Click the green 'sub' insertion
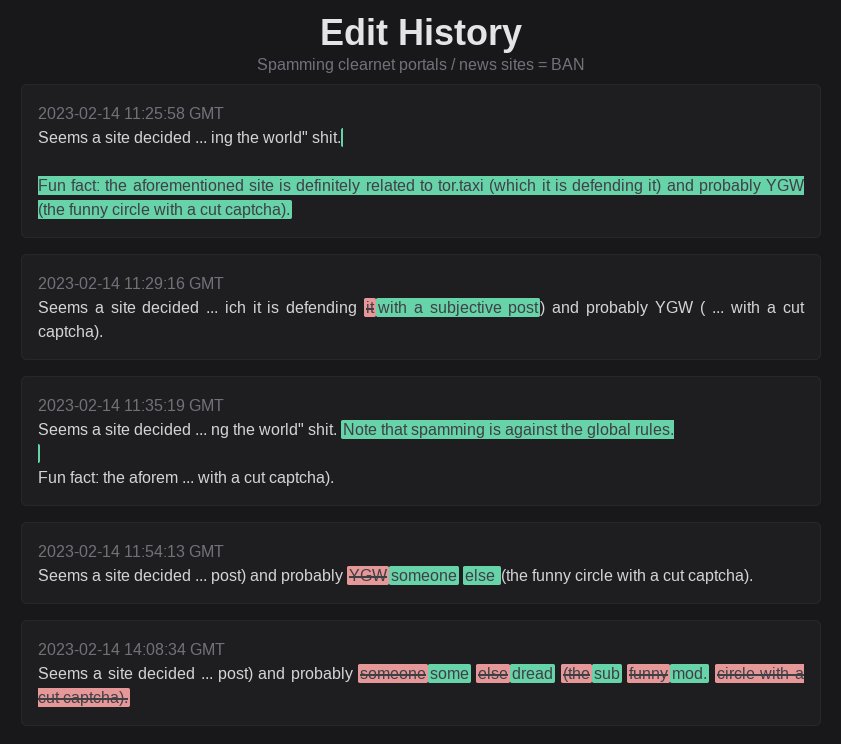The image size is (841, 744). [x=607, y=673]
